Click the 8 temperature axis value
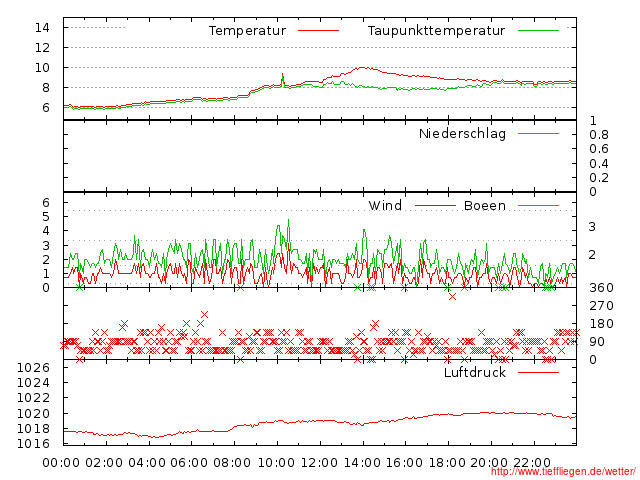The height and width of the screenshot is (480, 640). [x=46, y=88]
